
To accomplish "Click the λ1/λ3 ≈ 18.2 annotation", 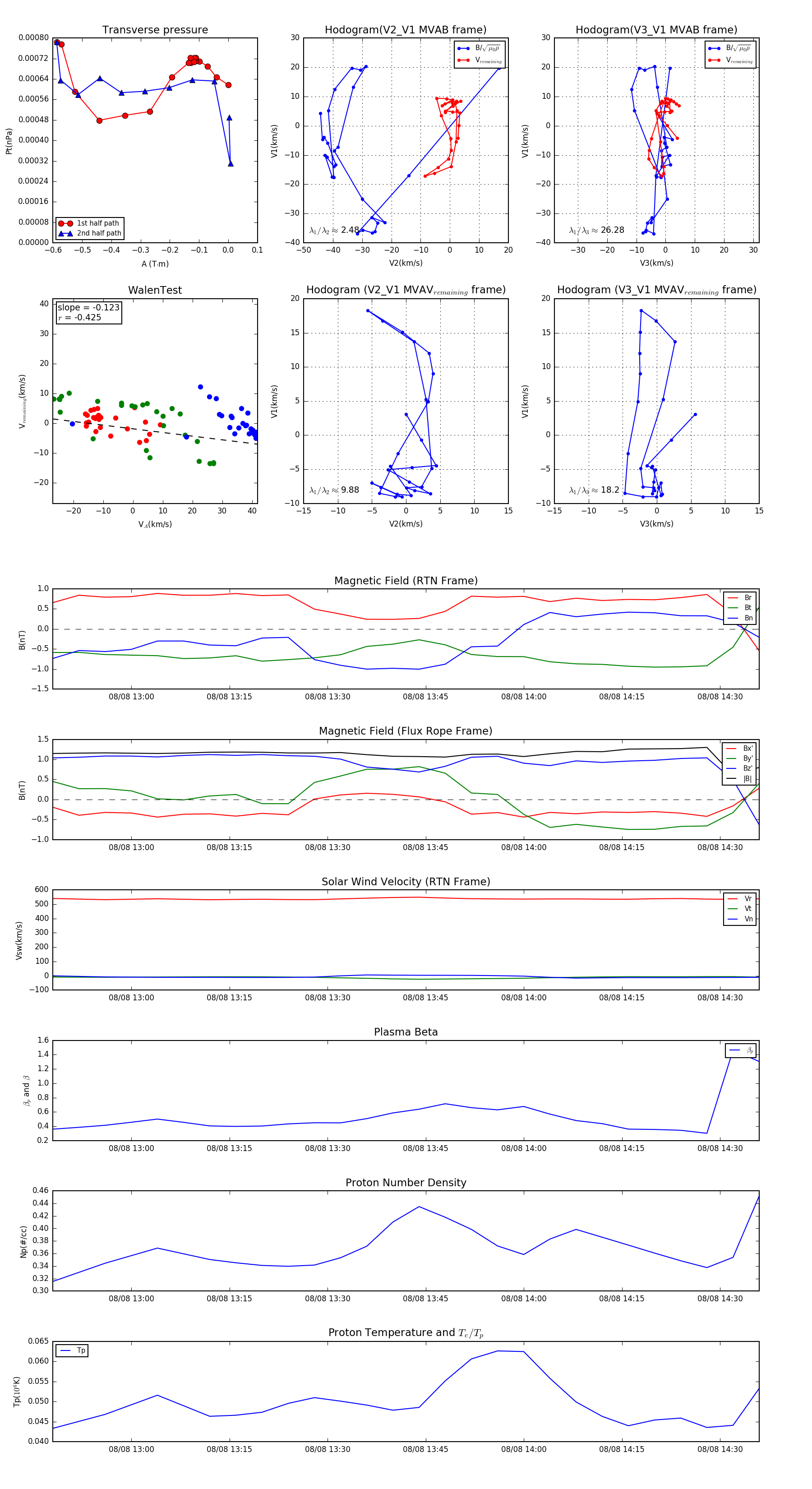I will click(x=594, y=490).
